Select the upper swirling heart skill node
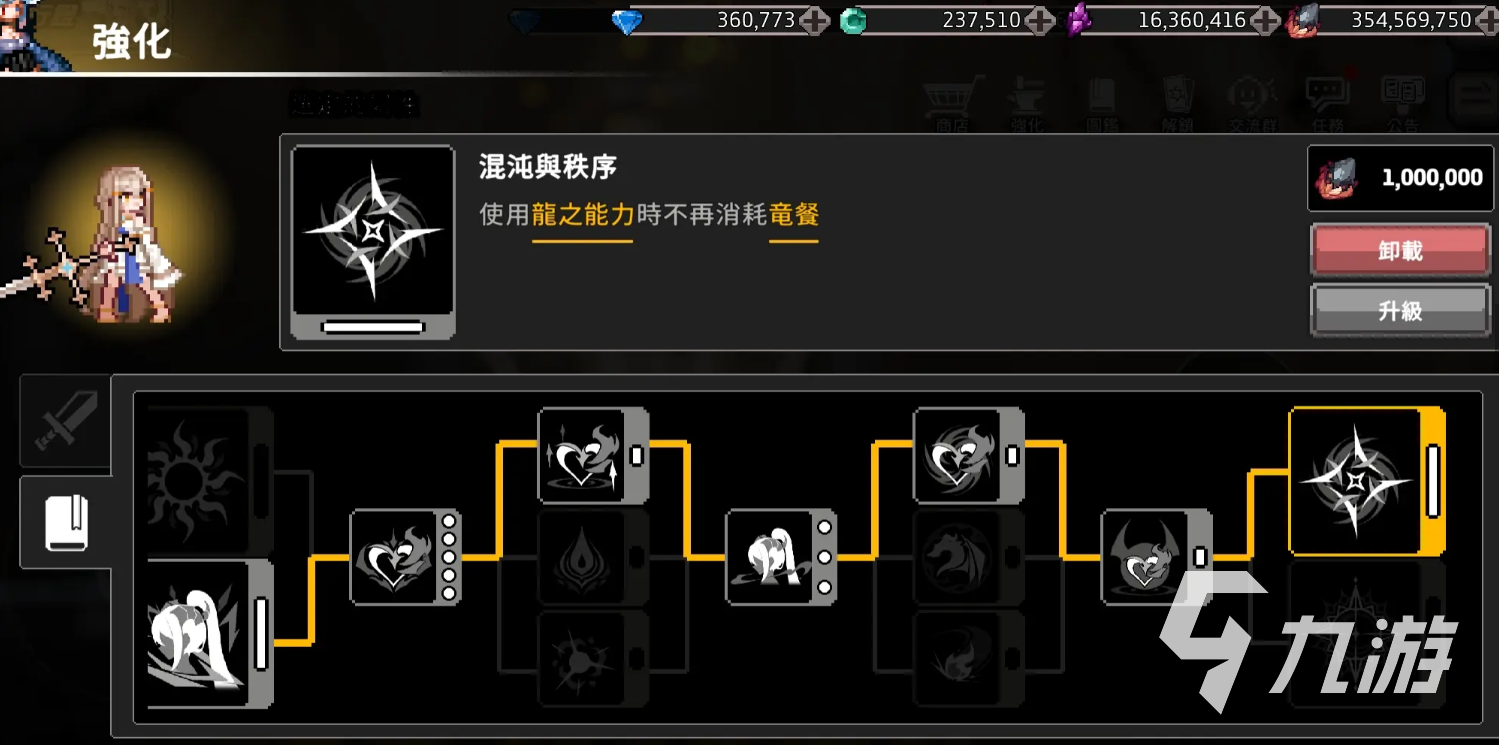Viewport: 1499px width, 745px height. click(x=969, y=455)
